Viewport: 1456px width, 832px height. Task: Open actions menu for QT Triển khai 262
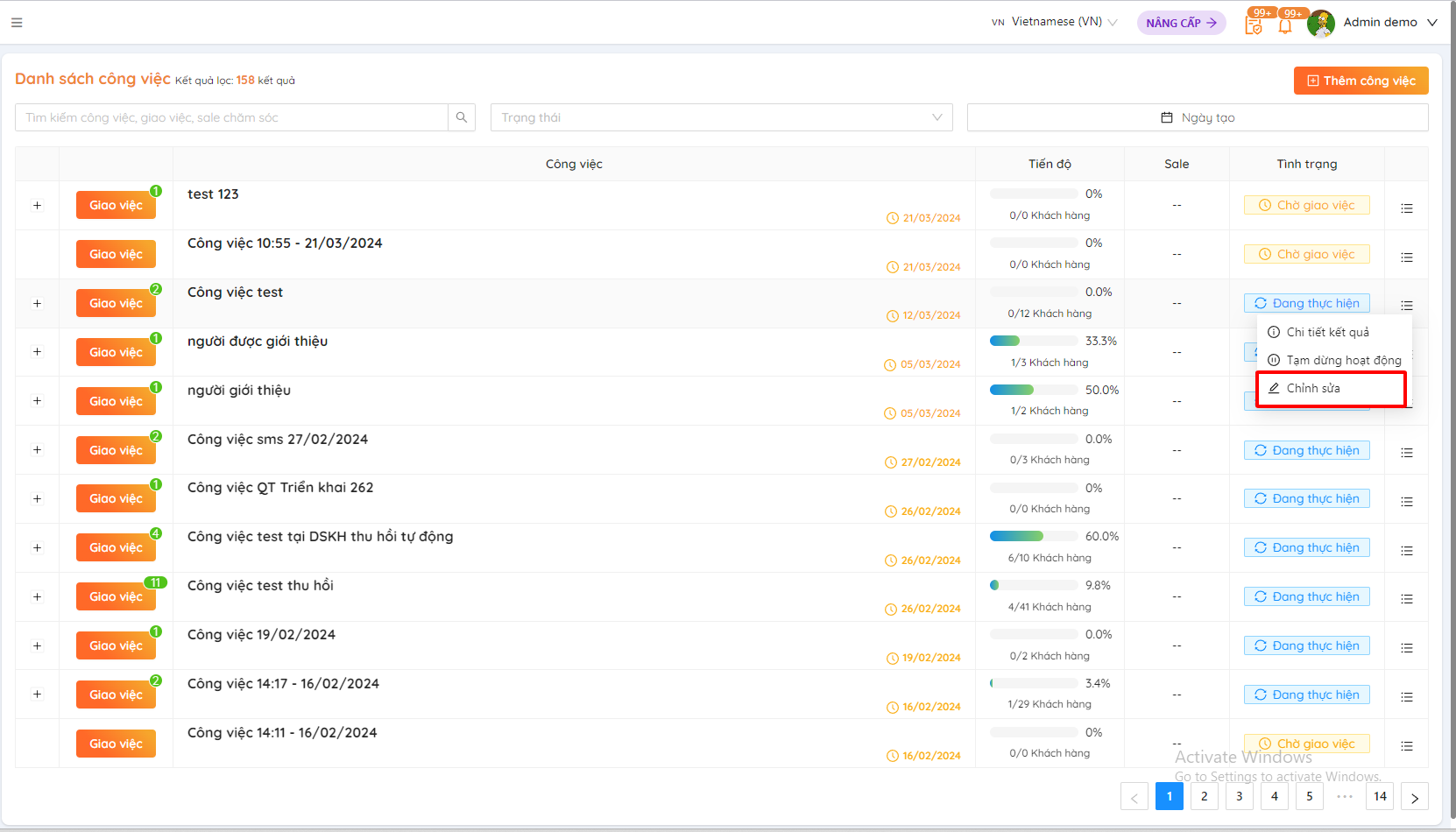1407,502
